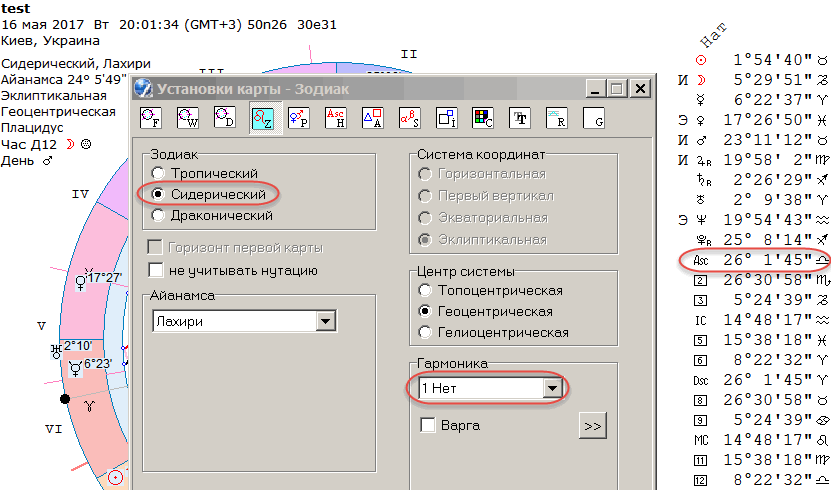The image size is (831, 490).
Task: Open the F settings toolbar icon
Action: [151, 119]
